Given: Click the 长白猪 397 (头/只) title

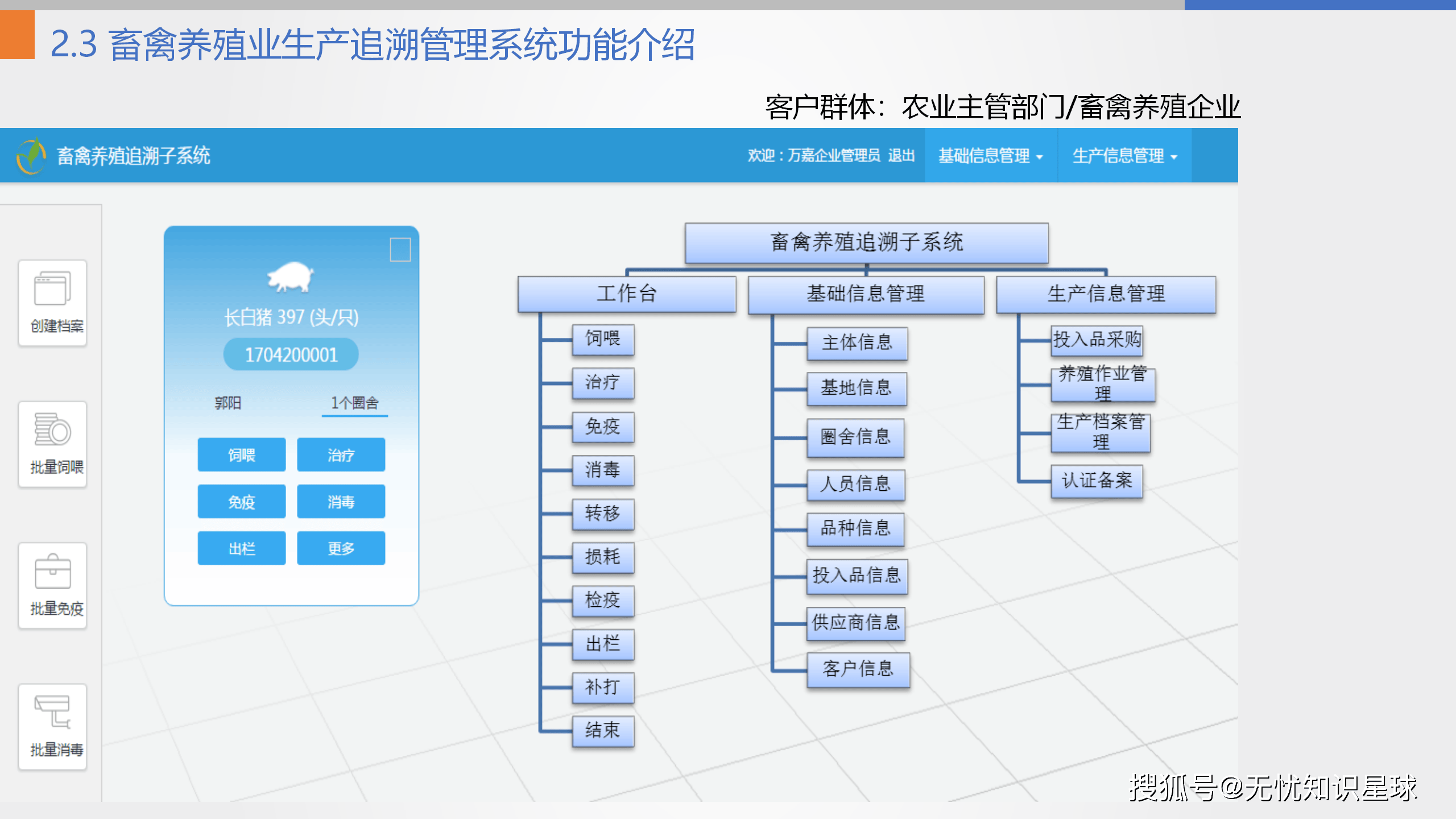Looking at the screenshot, I should click(291, 317).
